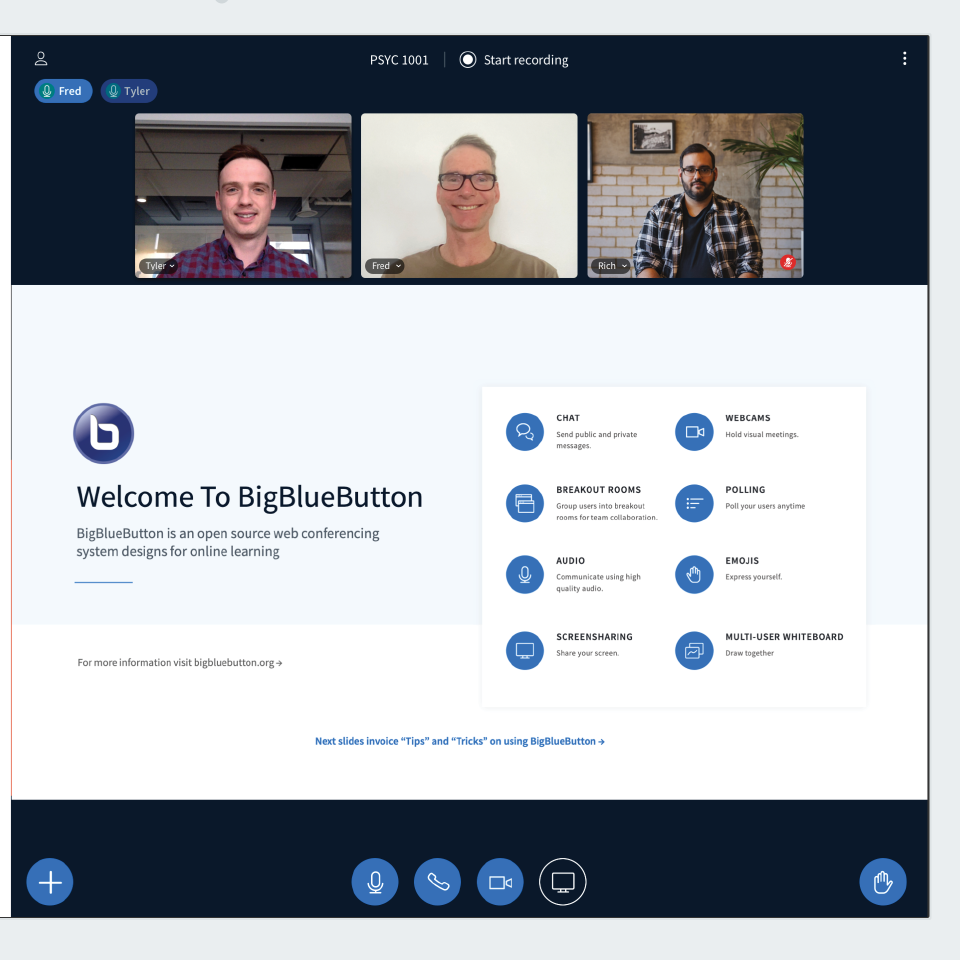Viewport: 960px width, 960px height.
Task: Click the Screensharing feature icon on slide
Action: point(525,650)
